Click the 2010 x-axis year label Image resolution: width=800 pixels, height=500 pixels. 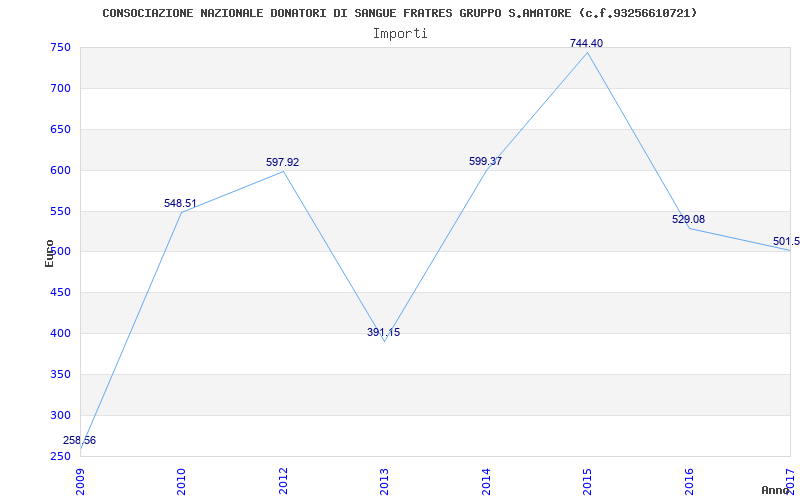tap(182, 482)
